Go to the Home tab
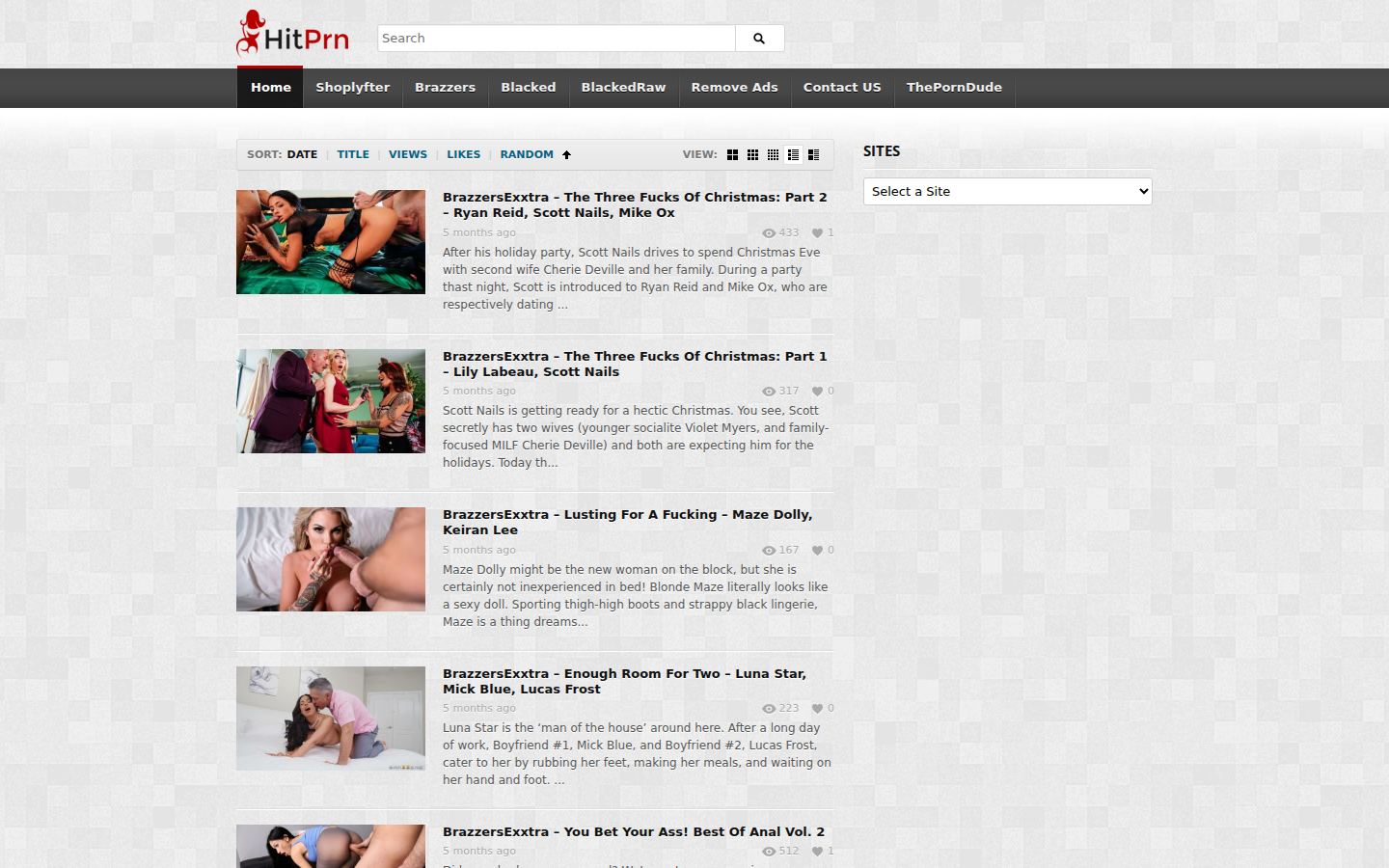The height and width of the screenshot is (868, 1389). point(270,87)
